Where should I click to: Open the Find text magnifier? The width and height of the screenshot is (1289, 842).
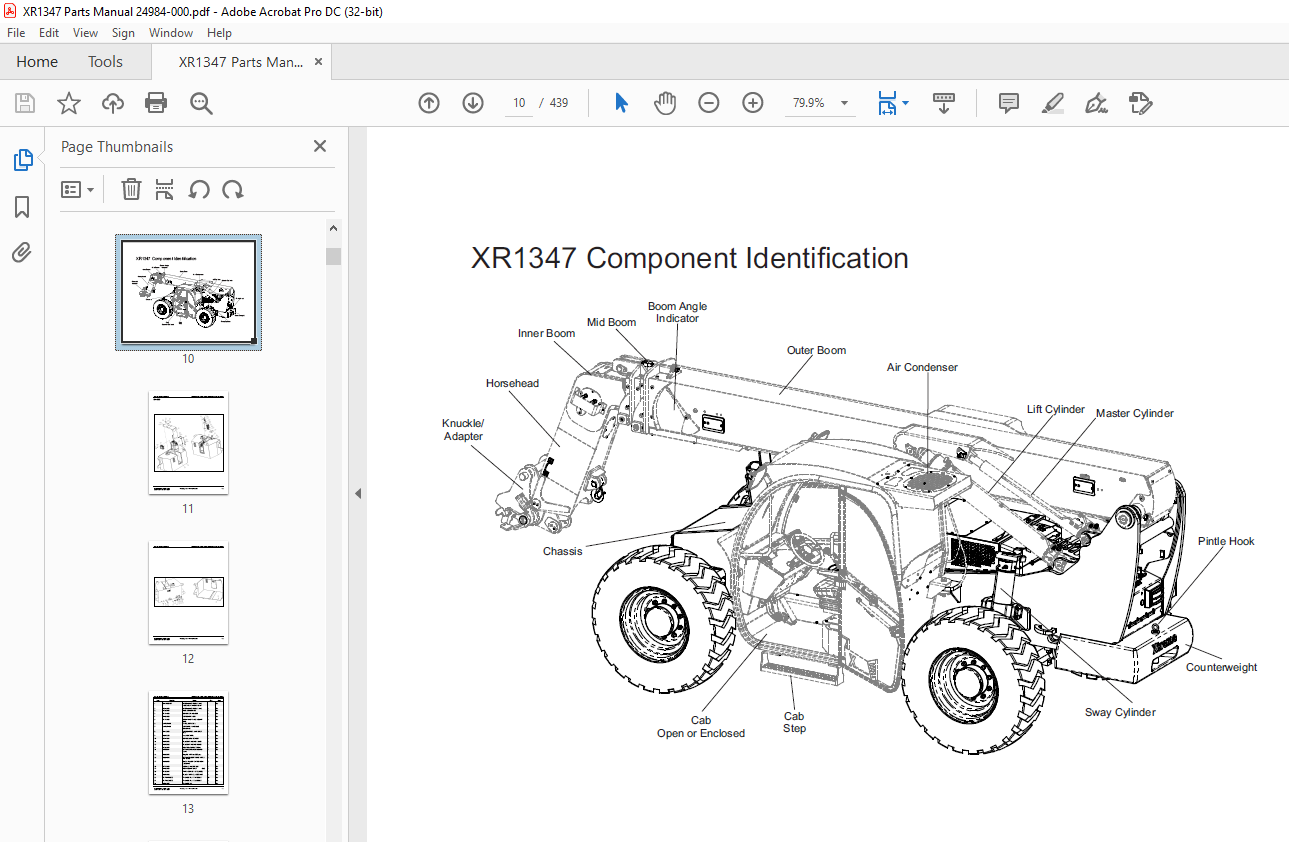[x=201, y=103]
